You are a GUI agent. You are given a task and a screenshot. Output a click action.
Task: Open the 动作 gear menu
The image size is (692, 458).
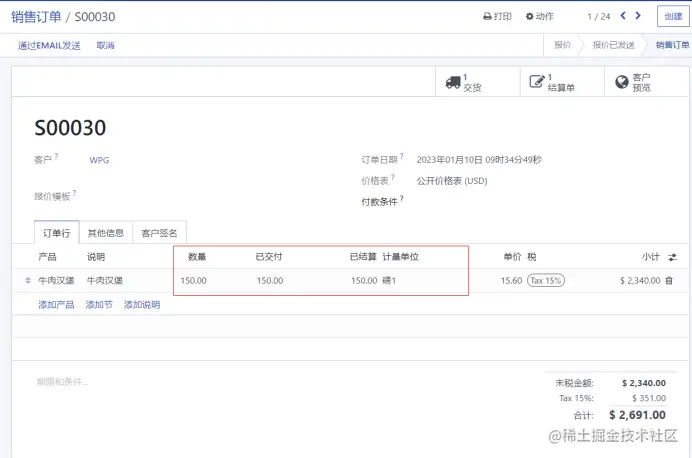[x=539, y=16]
